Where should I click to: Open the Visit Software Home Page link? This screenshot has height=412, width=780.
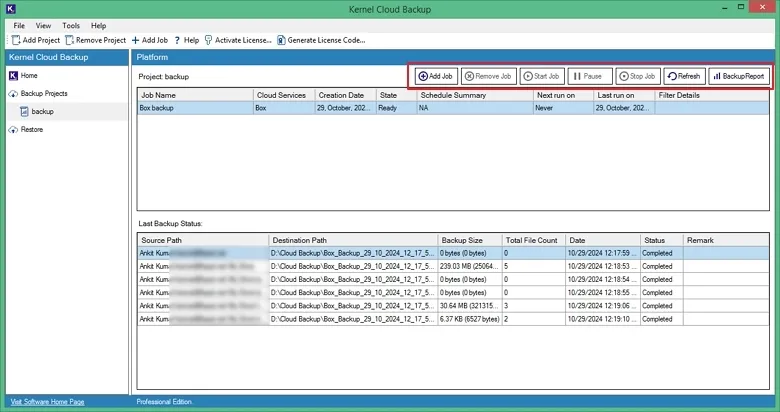pyautogui.click(x=47, y=402)
